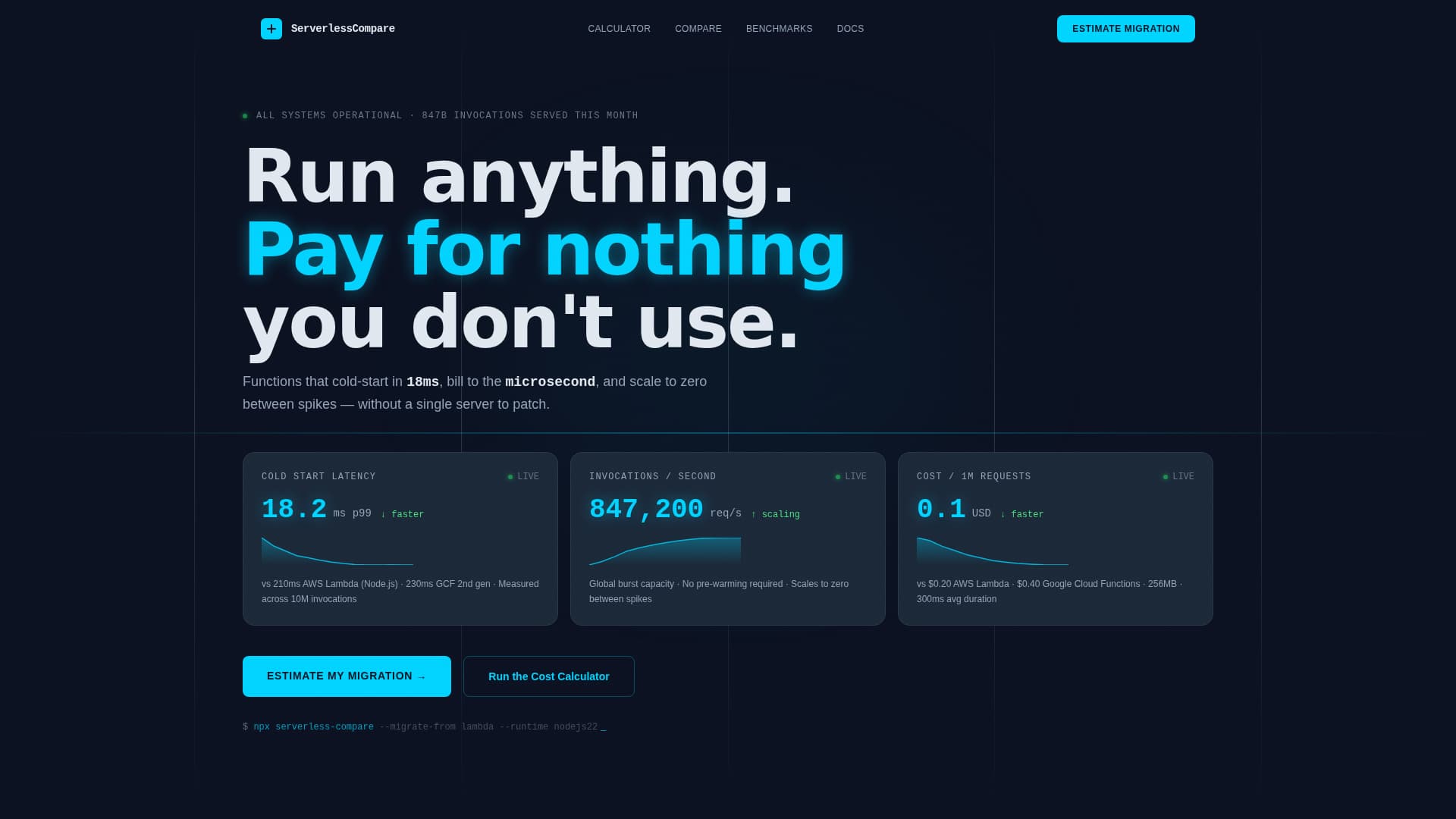Open the ServerlessCompare brand name link
Image resolution: width=1456 pixels, height=819 pixels.
point(343,29)
